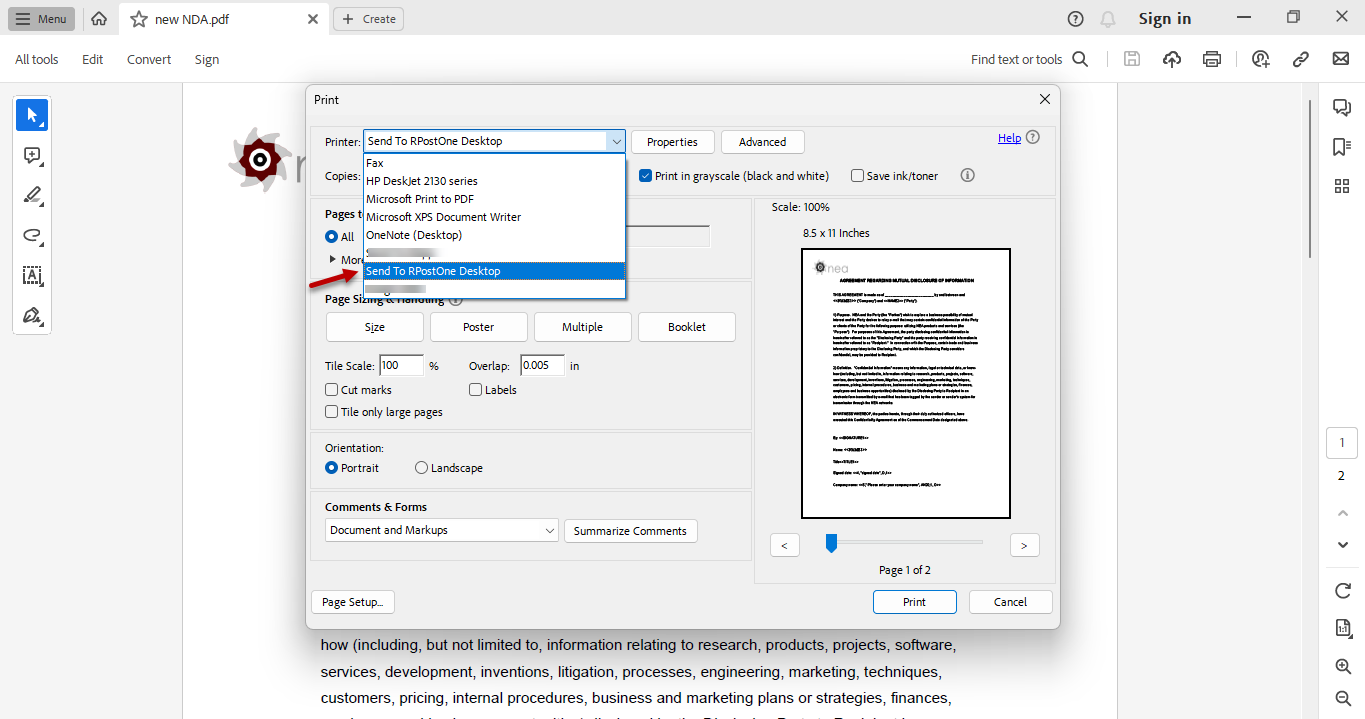Pick the freehand draw tool
This screenshot has width=1365, height=719.
(31, 237)
